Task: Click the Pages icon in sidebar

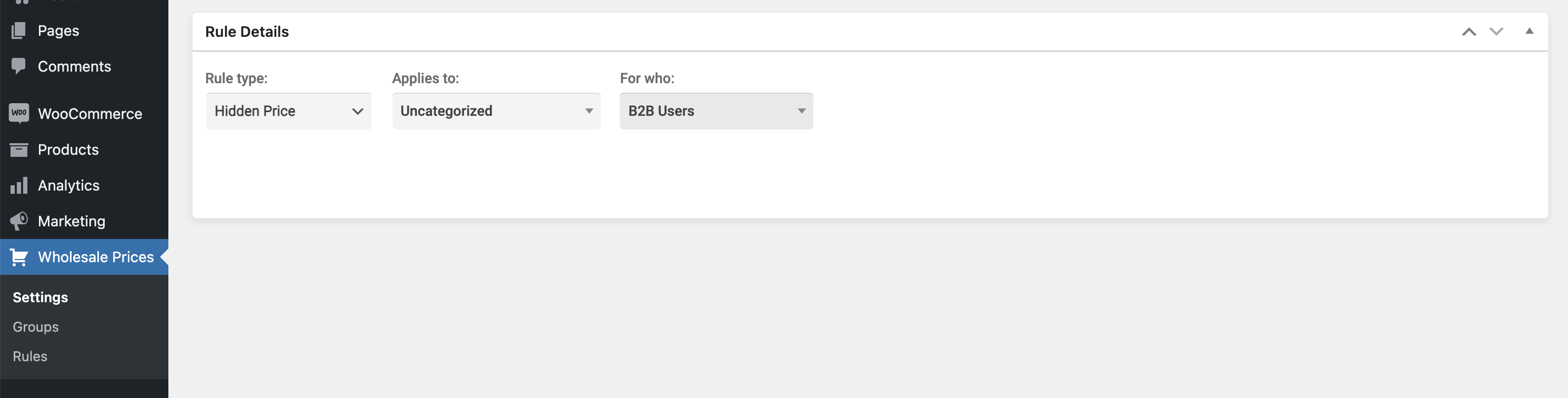Action: tap(19, 31)
